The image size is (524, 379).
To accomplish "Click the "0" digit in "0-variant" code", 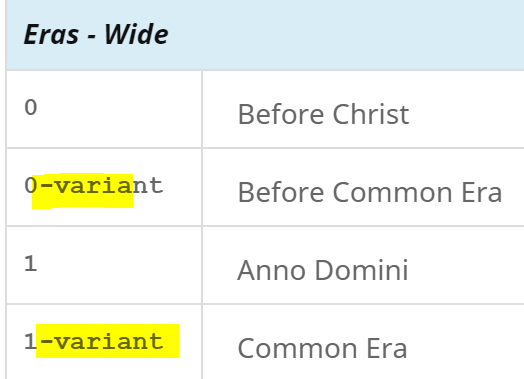I will coord(30,185).
